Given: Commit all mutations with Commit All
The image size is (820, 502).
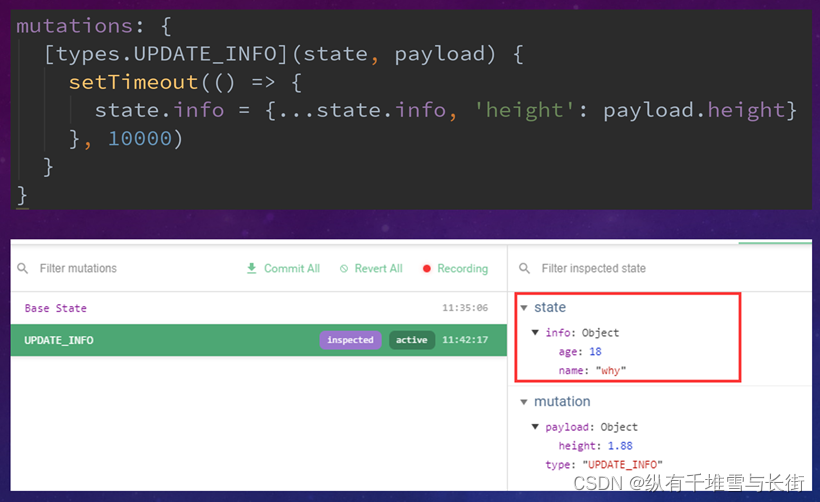Looking at the screenshot, I should [292, 268].
